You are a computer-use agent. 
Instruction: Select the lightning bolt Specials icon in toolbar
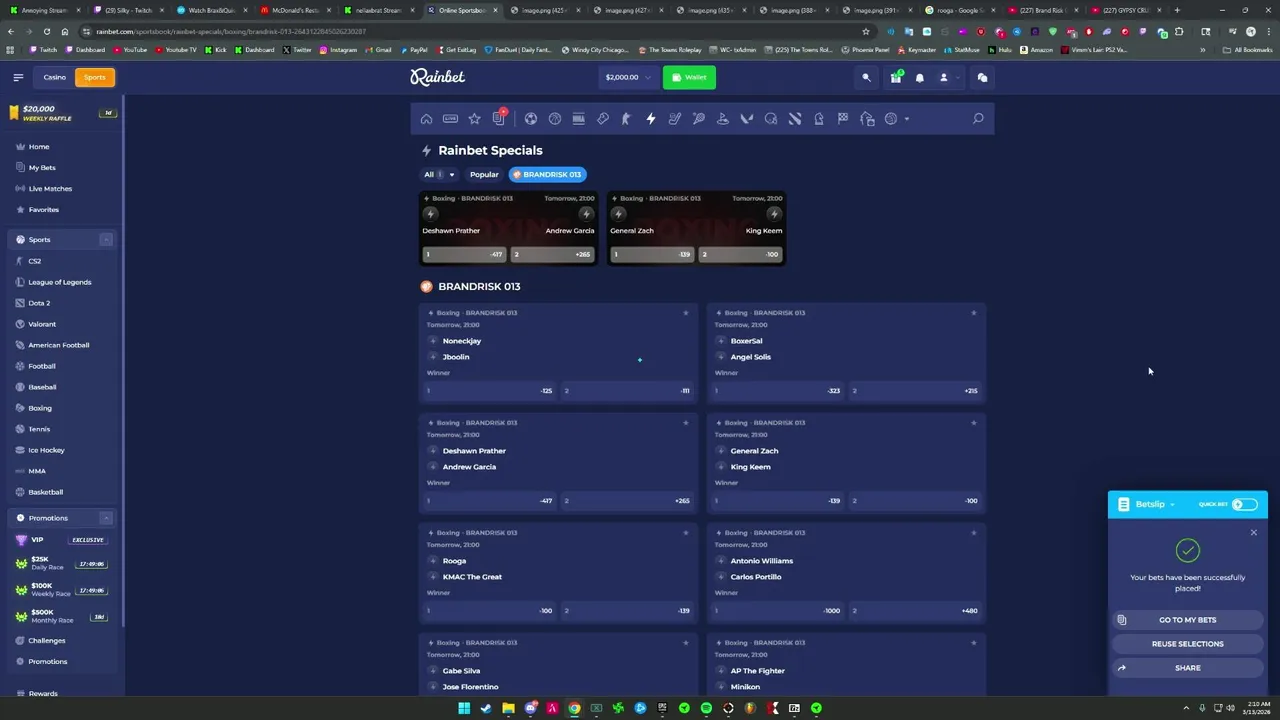[x=650, y=119]
